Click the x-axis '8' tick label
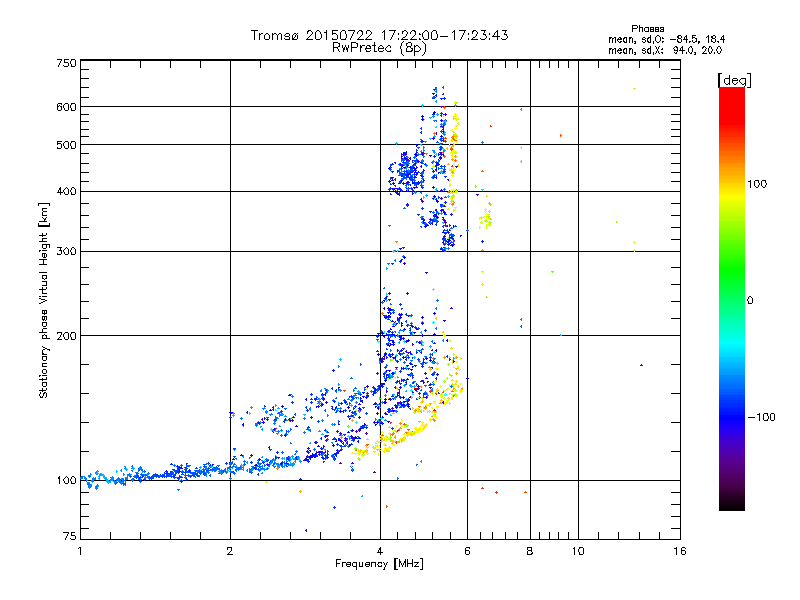Viewport: 800px width, 600px height. pos(530,551)
